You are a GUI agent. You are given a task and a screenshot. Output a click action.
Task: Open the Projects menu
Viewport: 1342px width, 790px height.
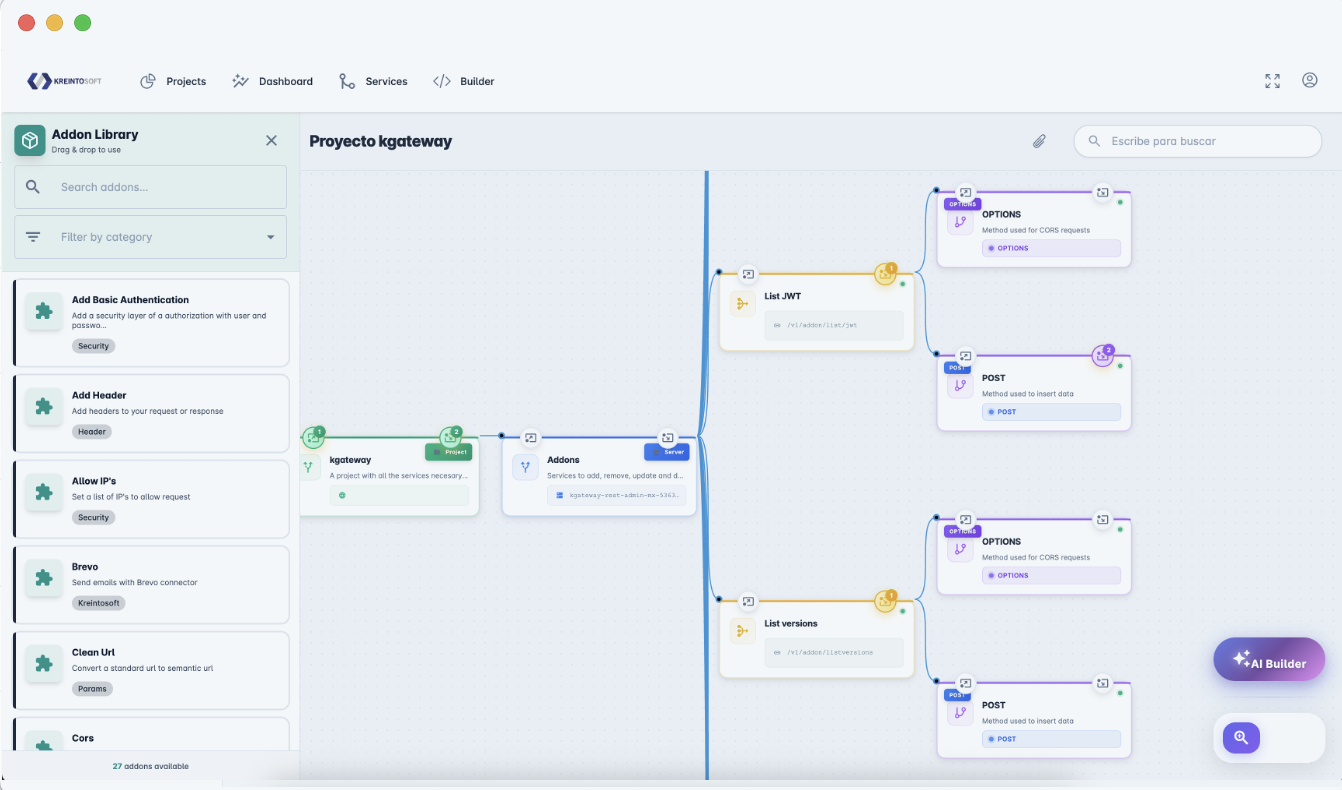coord(174,81)
